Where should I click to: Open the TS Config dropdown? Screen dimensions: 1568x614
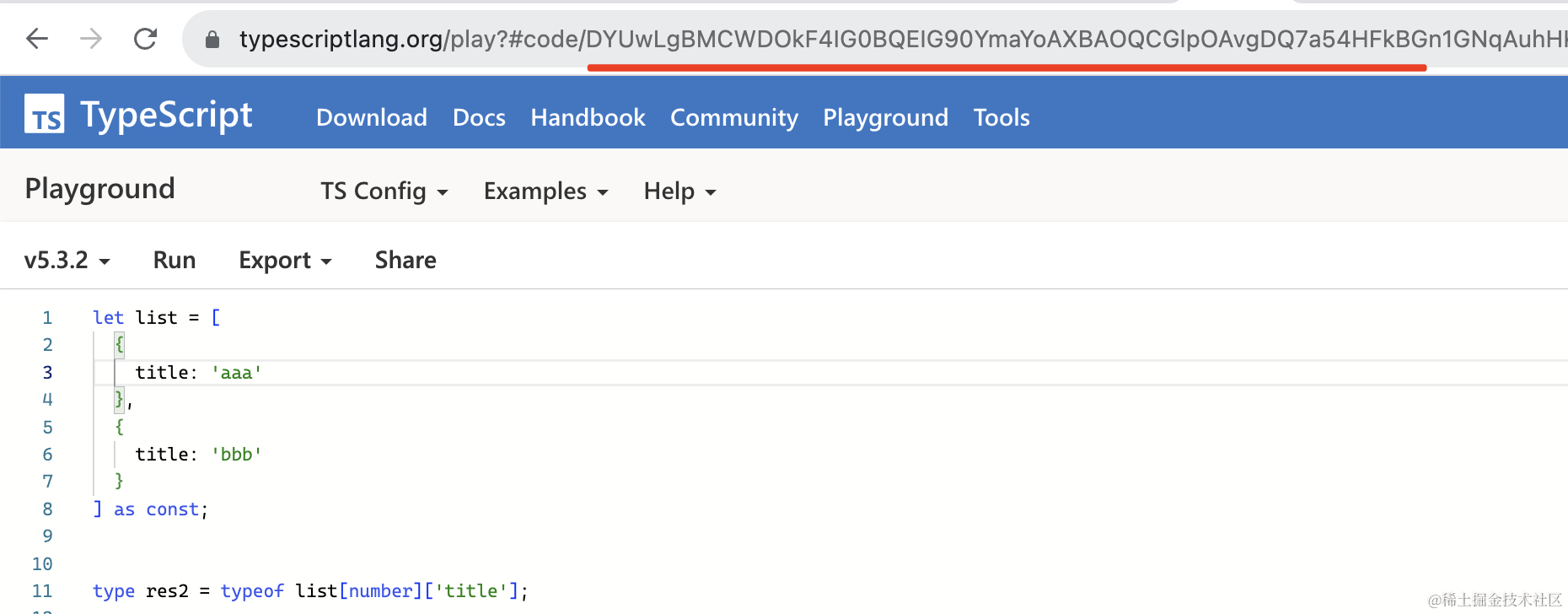[x=384, y=191]
